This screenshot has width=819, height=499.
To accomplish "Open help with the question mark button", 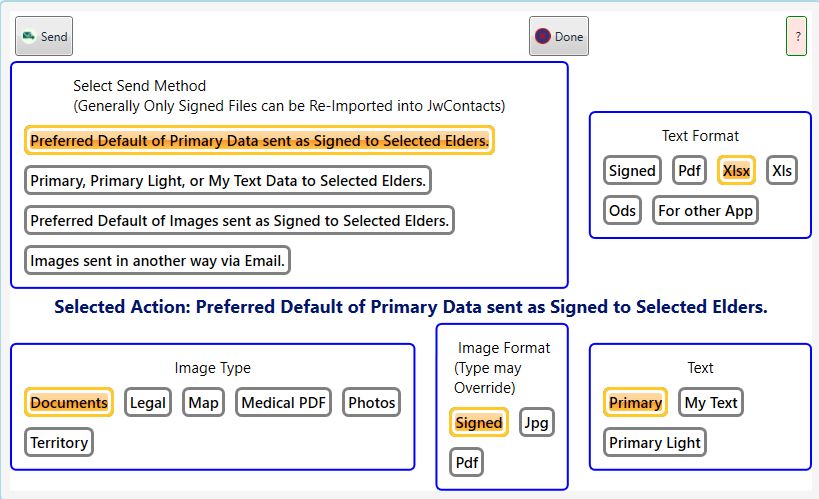I will tap(796, 37).
